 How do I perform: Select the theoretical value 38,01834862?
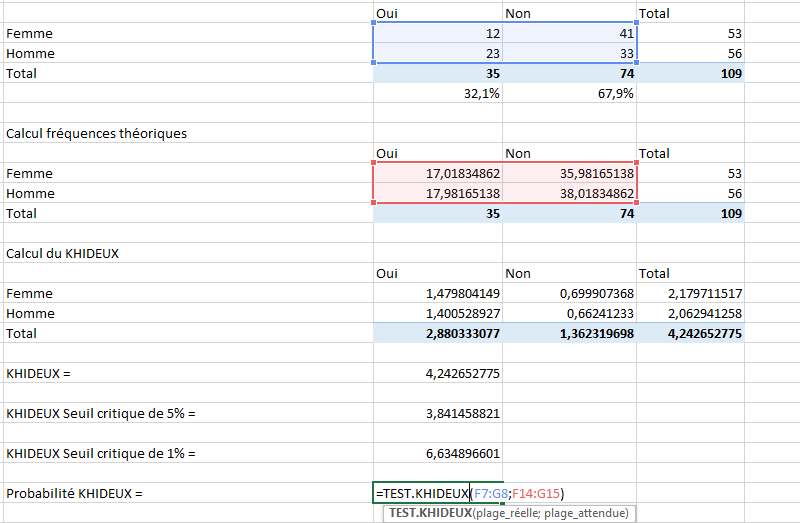569,193
